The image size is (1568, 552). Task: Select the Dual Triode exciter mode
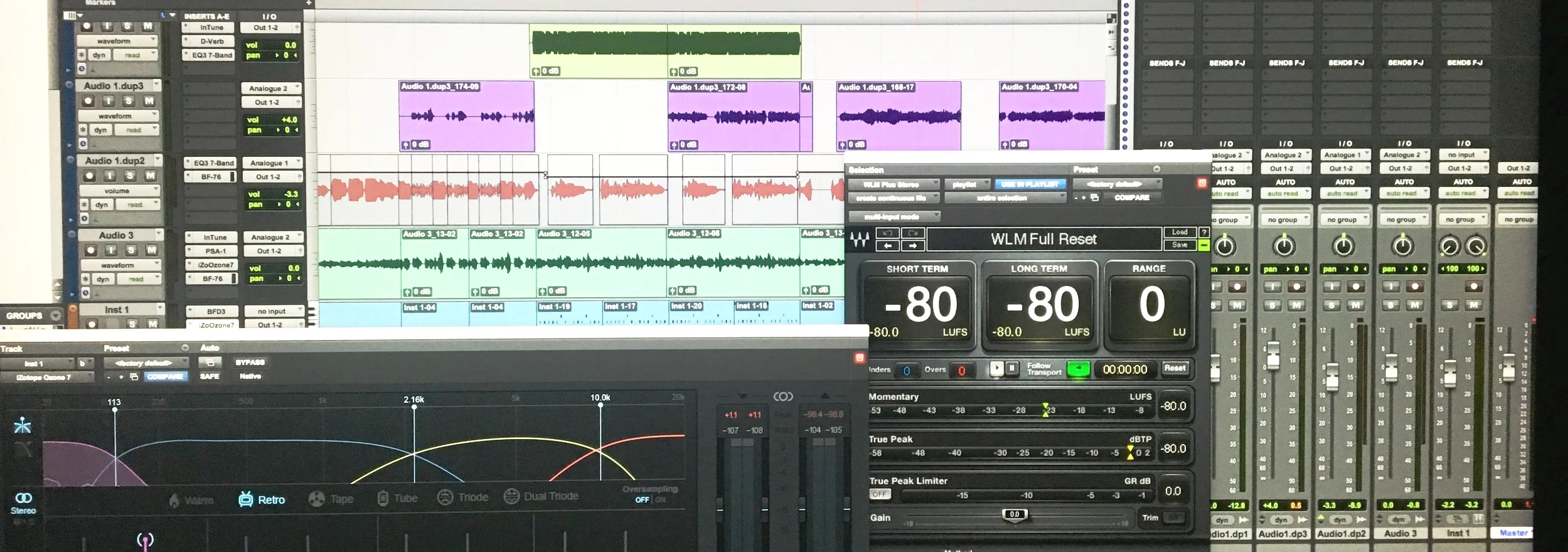click(x=542, y=496)
